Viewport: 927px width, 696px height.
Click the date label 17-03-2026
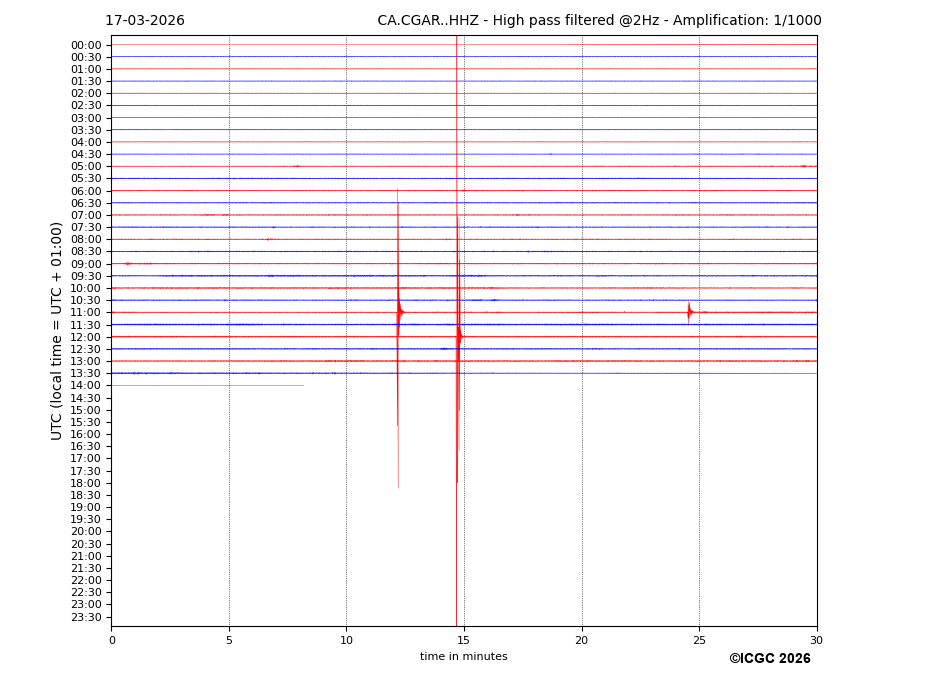[145, 21]
